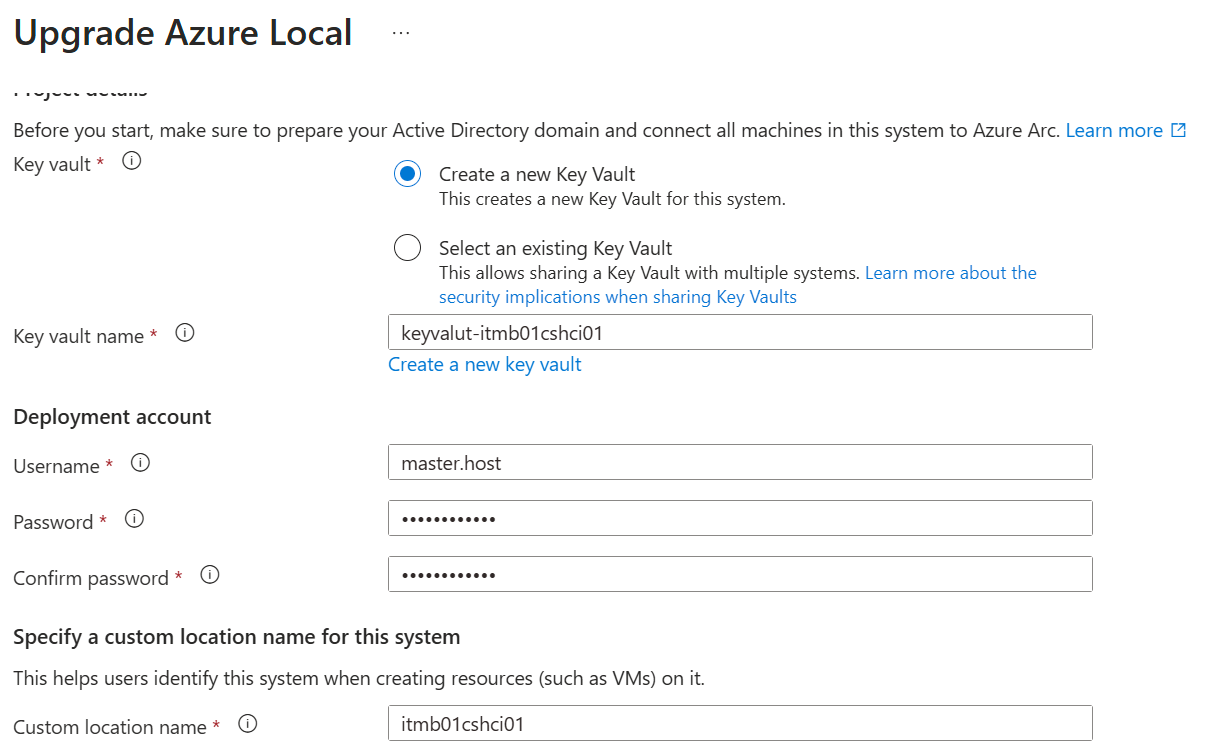Click the Confirm password info icon
The width and height of the screenshot is (1212, 755).
[x=209, y=575]
